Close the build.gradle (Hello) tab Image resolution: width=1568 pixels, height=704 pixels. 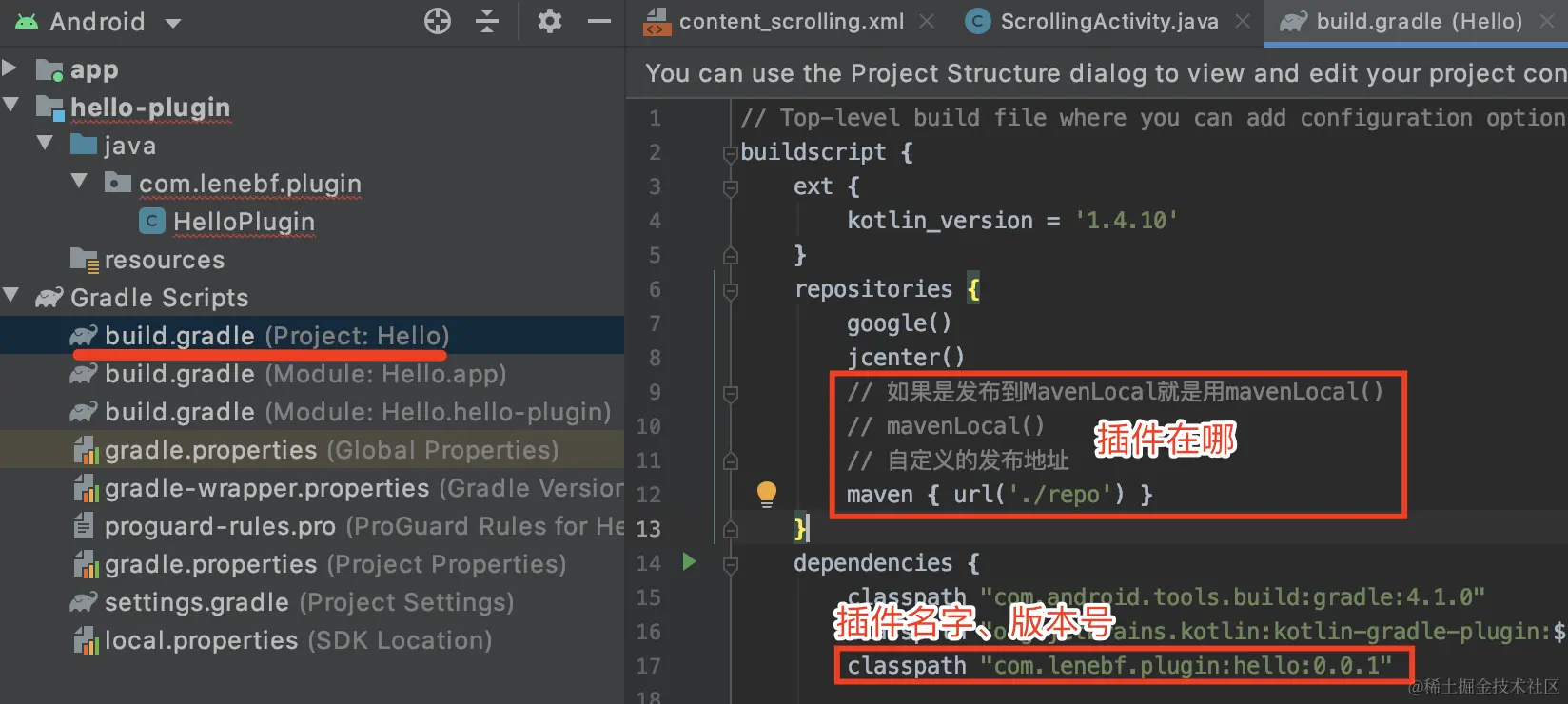[1547, 21]
